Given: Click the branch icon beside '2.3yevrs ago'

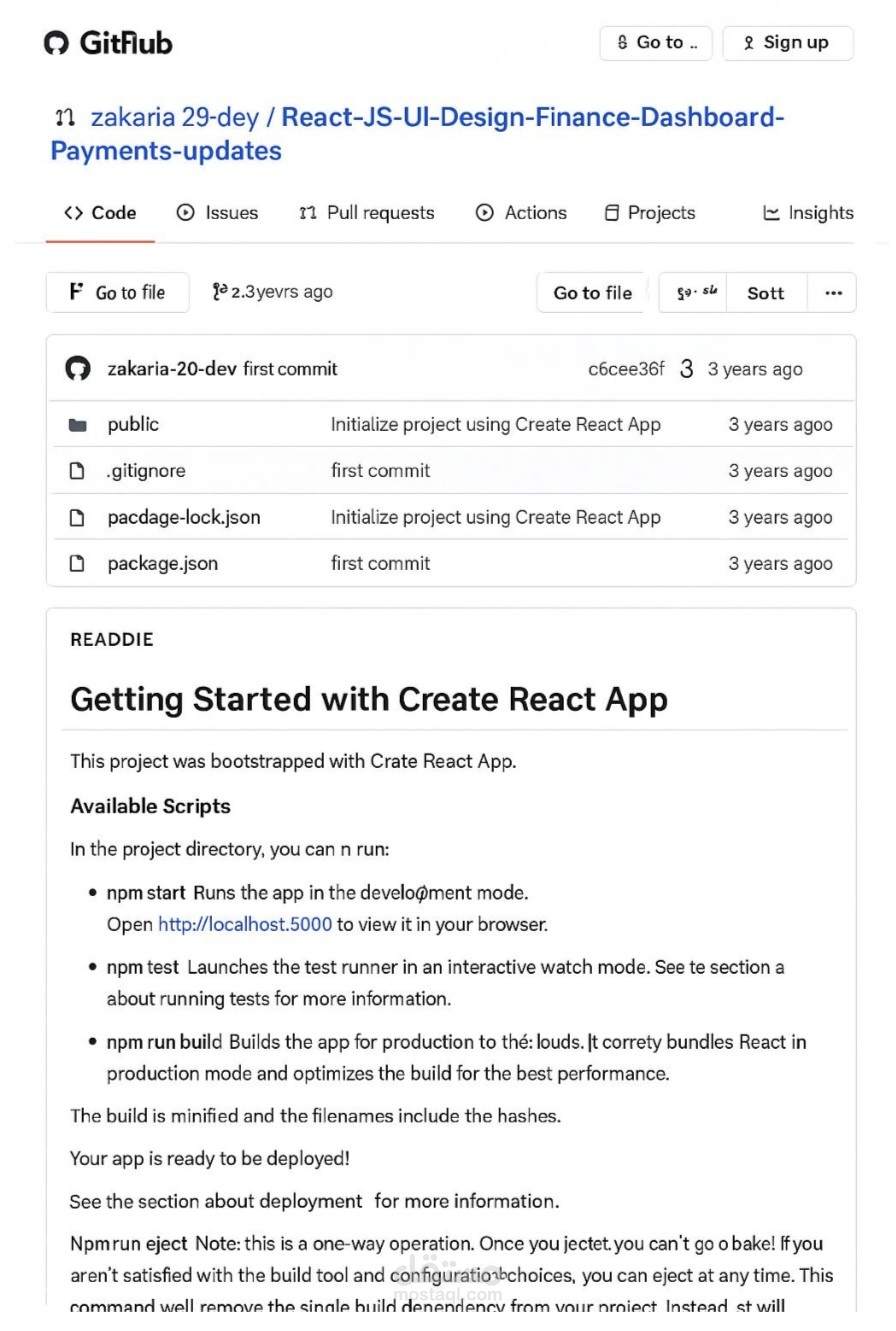Looking at the screenshot, I should pos(220,292).
